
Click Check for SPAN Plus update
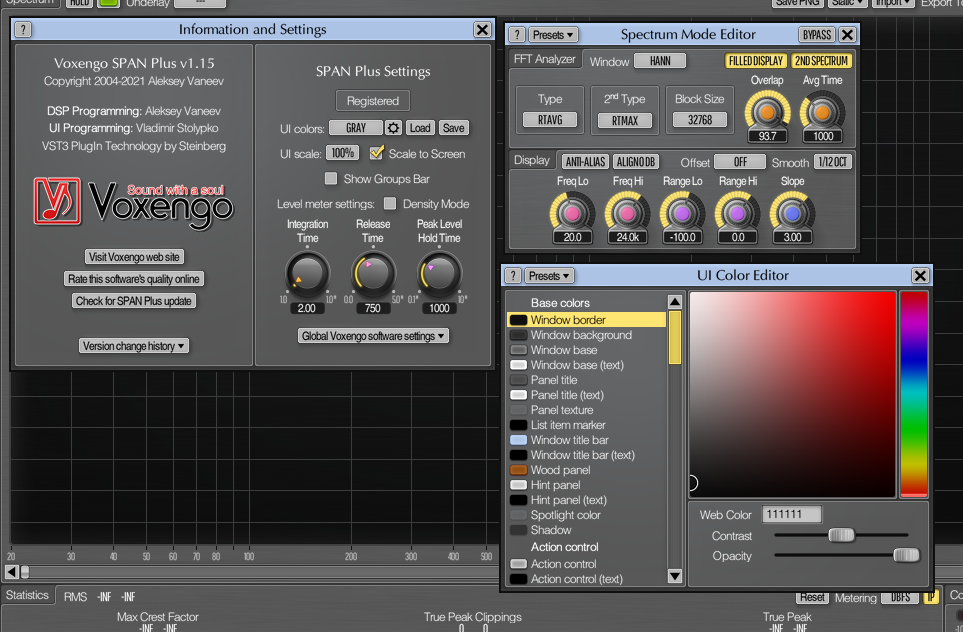point(134,301)
